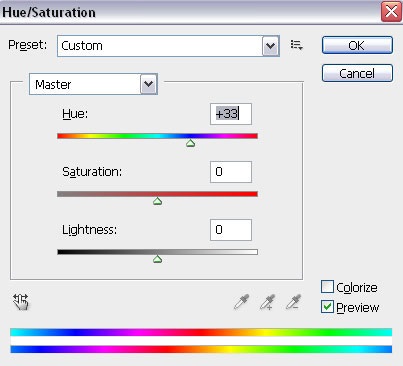
Task: Click the Lightness slider handle
Action: 157,259
